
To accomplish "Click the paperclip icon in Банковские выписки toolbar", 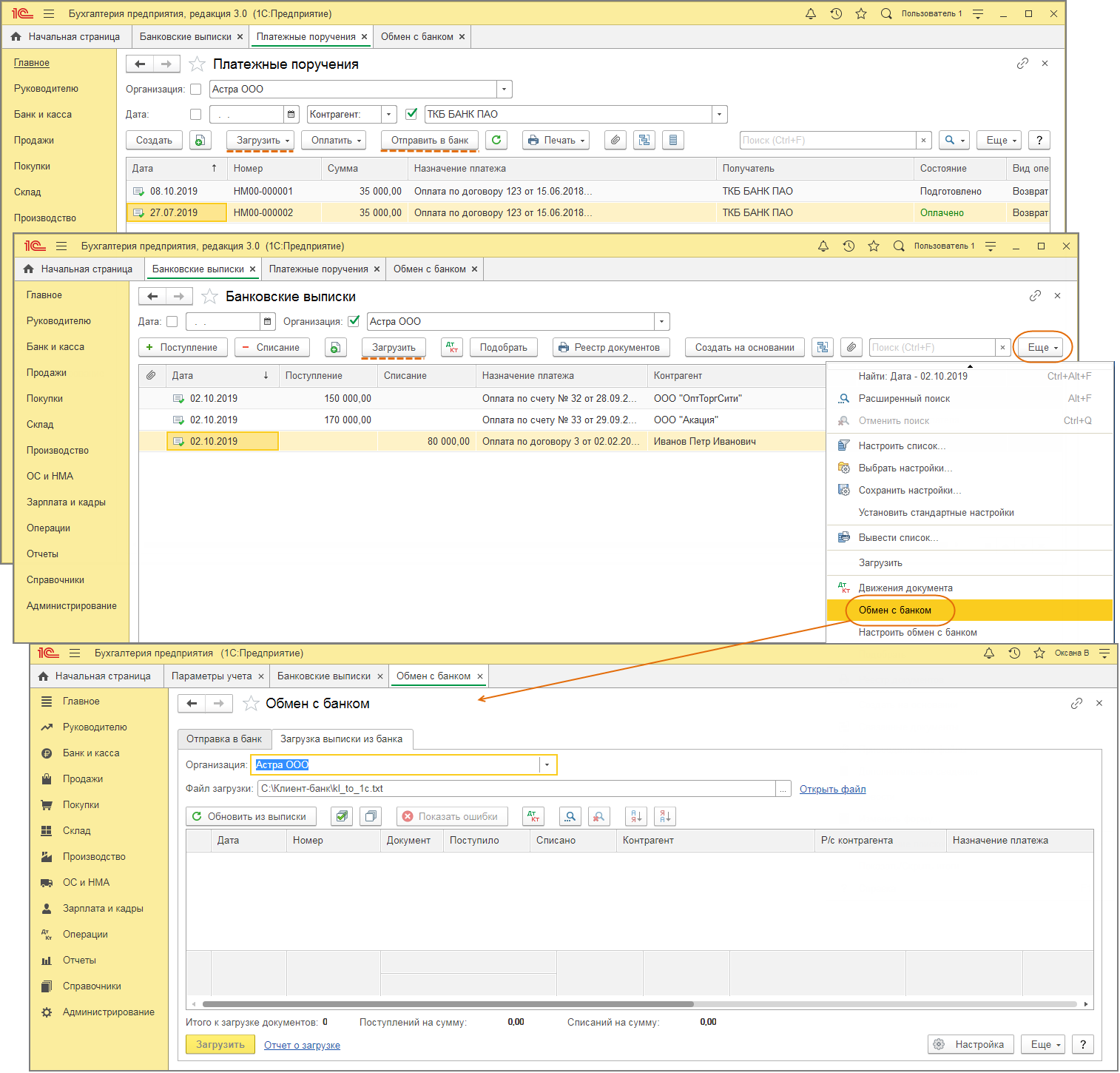I will [x=851, y=347].
